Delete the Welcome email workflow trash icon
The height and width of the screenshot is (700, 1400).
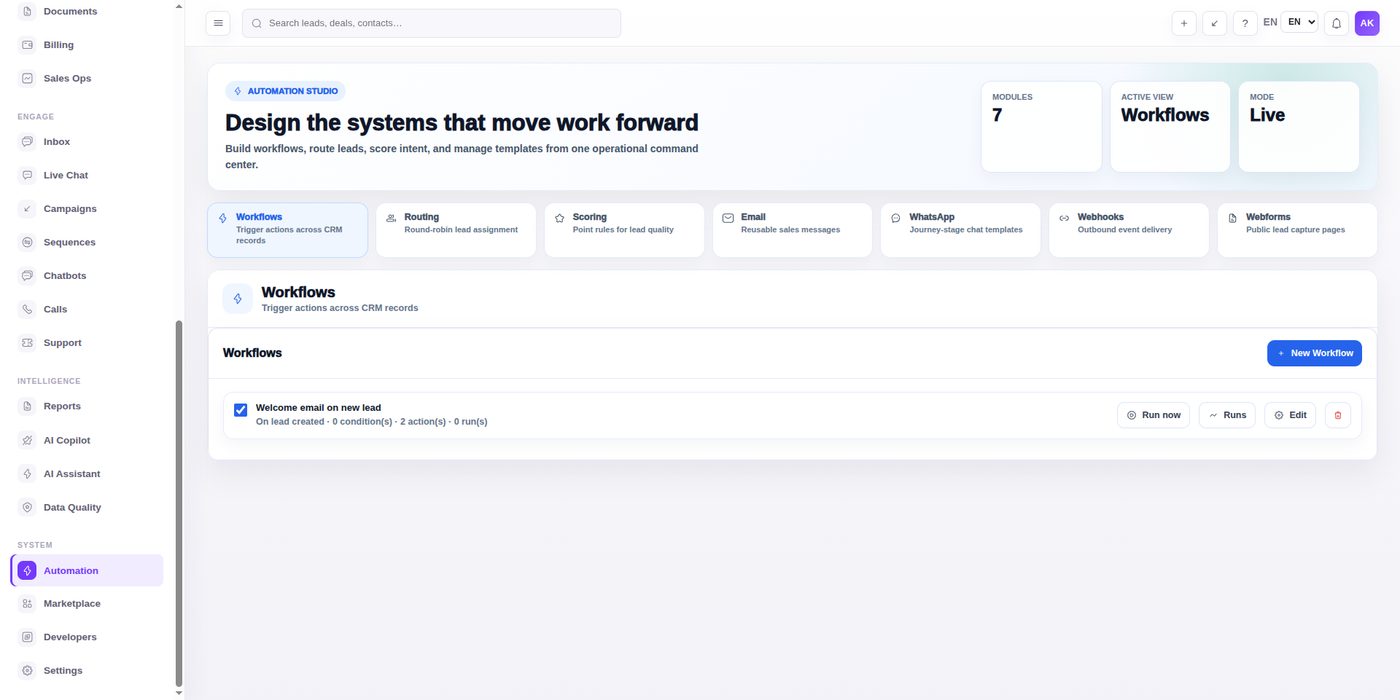(1338, 415)
